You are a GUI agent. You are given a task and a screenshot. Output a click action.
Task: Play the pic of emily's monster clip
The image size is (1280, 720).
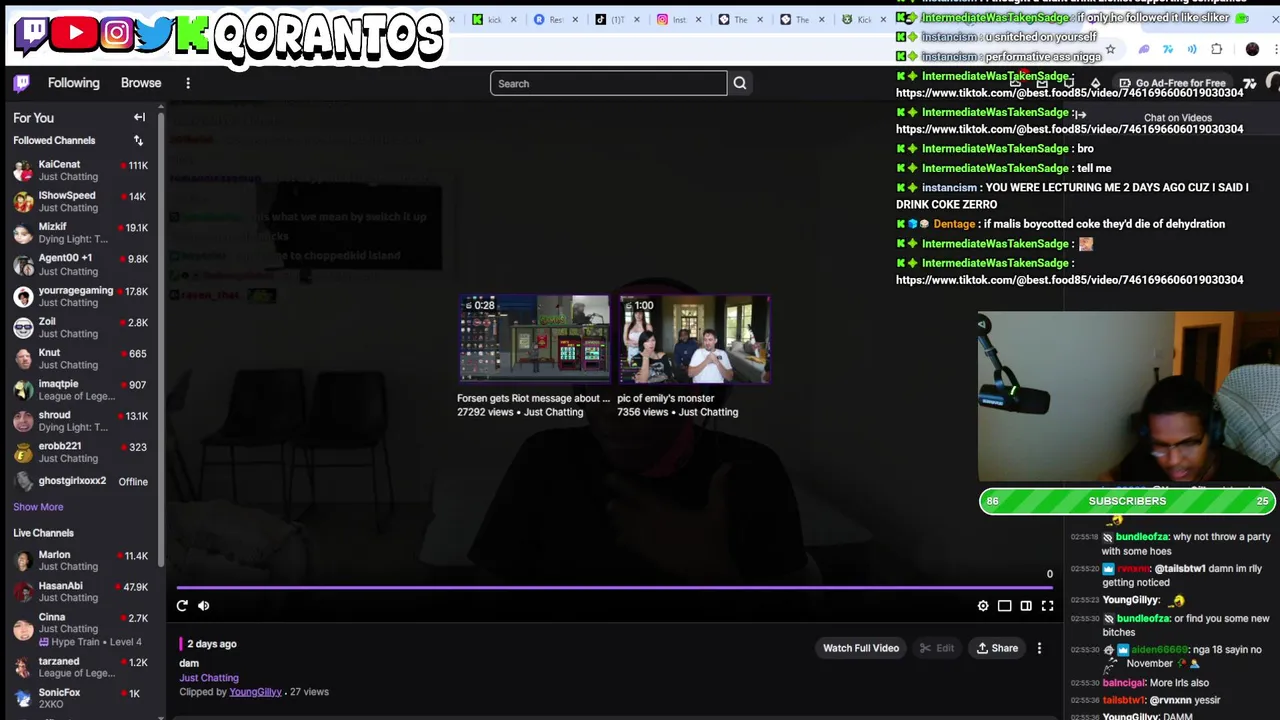[694, 339]
